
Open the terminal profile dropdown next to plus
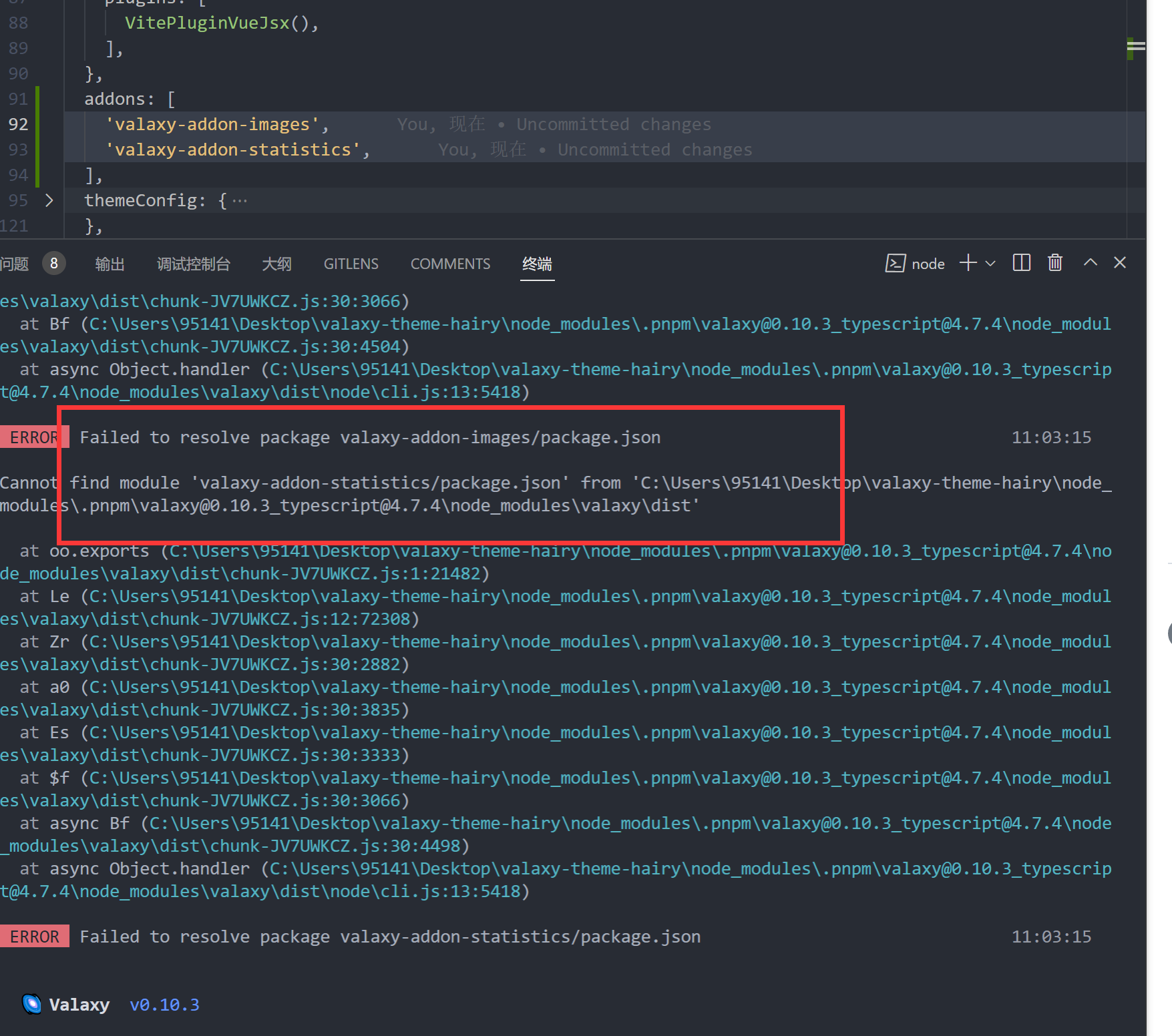(990, 263)
